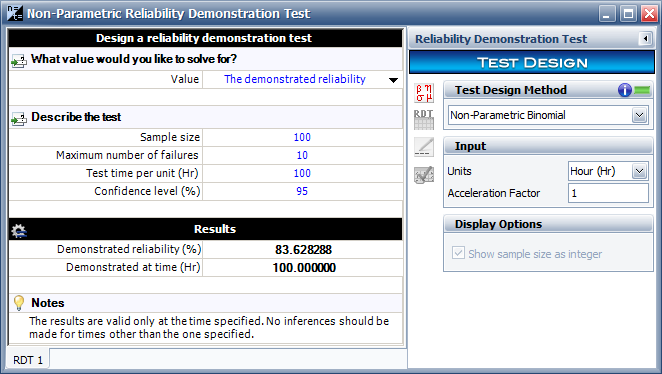
Task: Click the Confidence level value 95
Action: pos(302,191)
